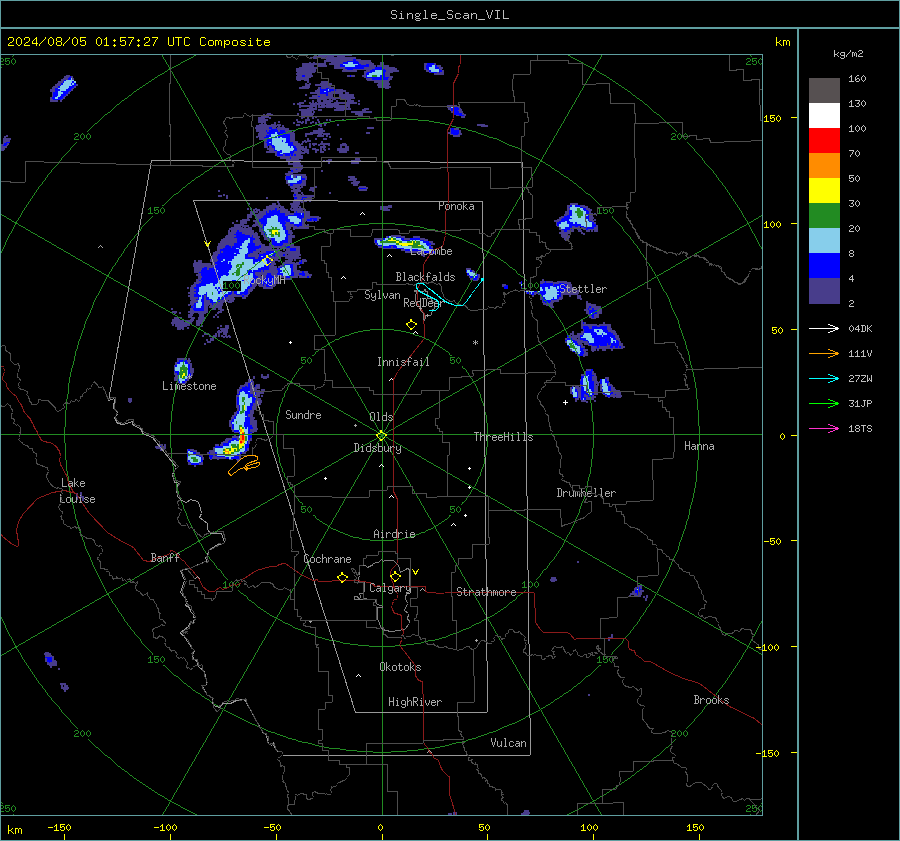The width and height of the screenshot is (900, 841).
Task: Click the Banff label
Action: point(165,557)
